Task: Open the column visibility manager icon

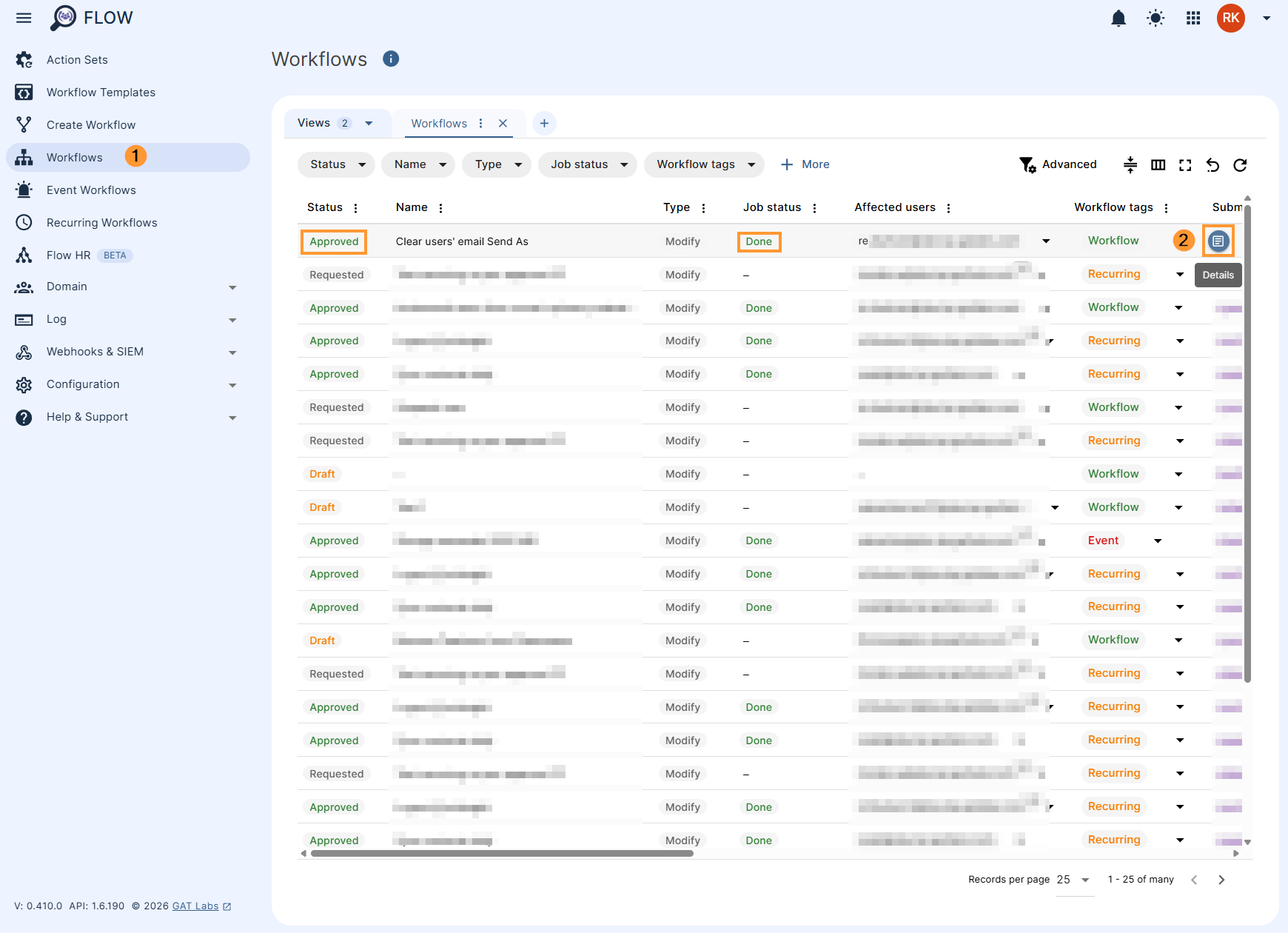Action: [x=1158, y=165]
